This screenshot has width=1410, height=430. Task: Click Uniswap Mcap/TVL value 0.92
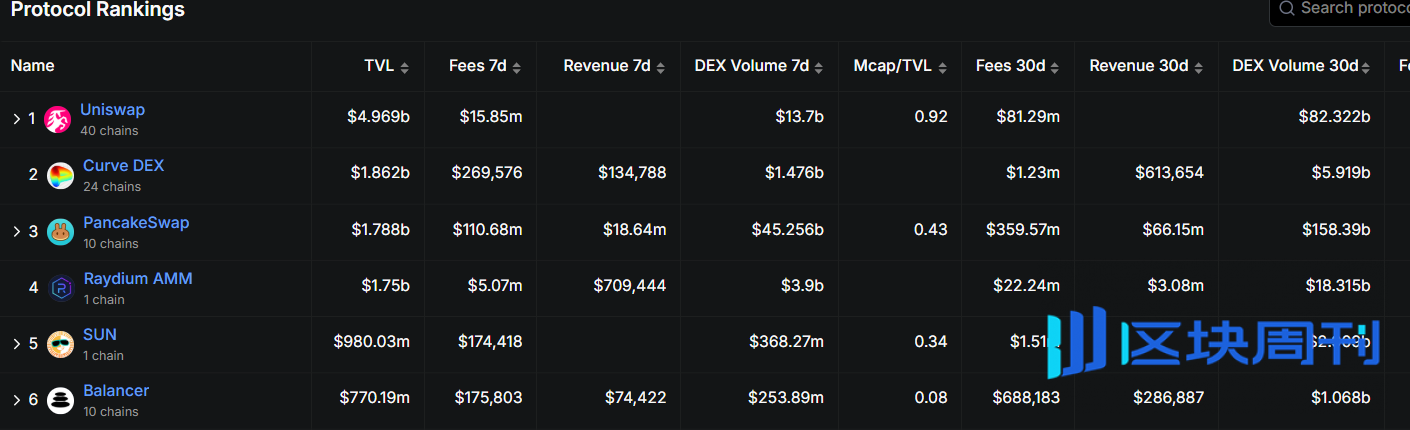tap(931, 117)
